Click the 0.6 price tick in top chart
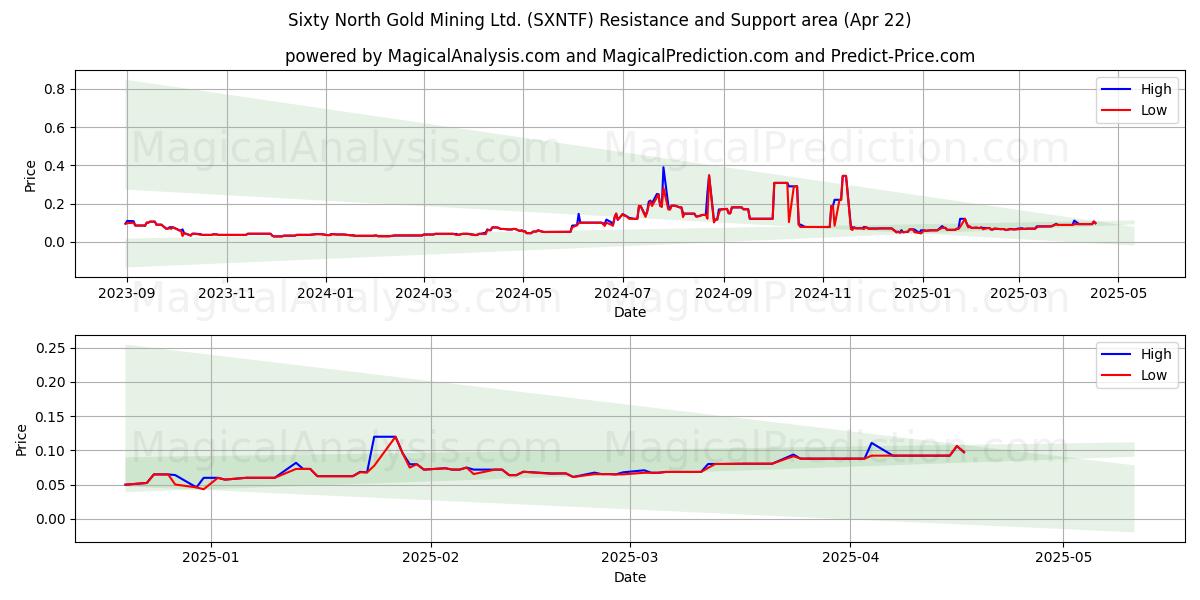This screenshot has height=600, width=1200. tap(56, 127)
